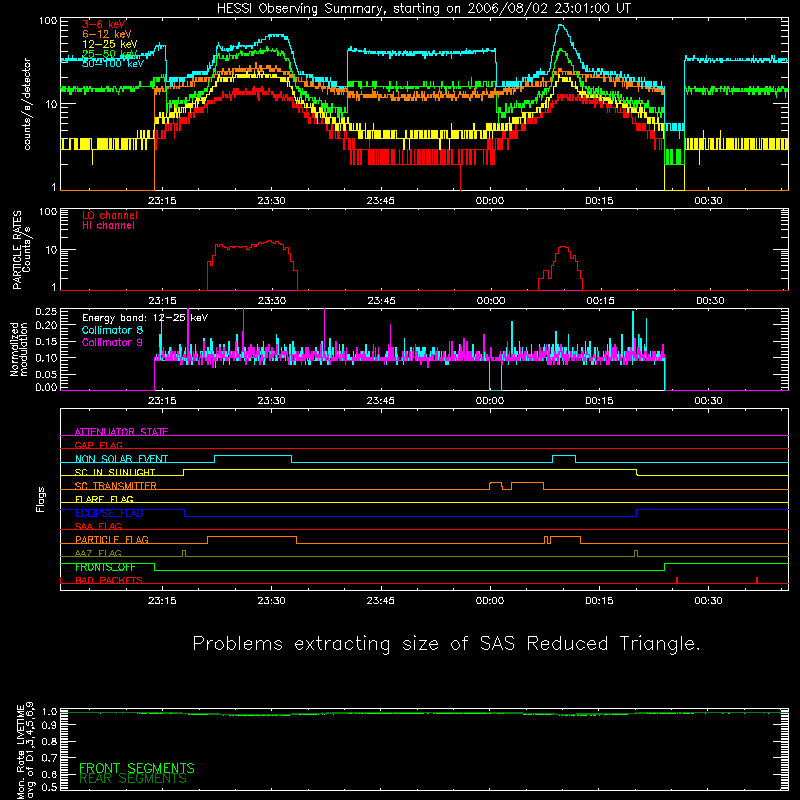Image resolution: width=800 pixels, height=800 pixels.
Task: Select the NON_SOLAR_EVENT flag label
Action: coord(121,459)
